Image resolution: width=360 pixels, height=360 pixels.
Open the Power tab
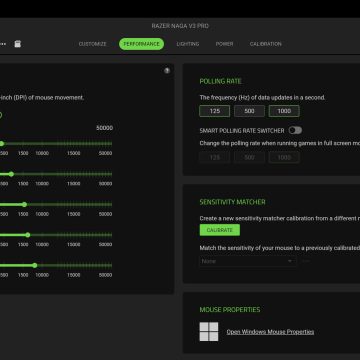pos(224,44)
